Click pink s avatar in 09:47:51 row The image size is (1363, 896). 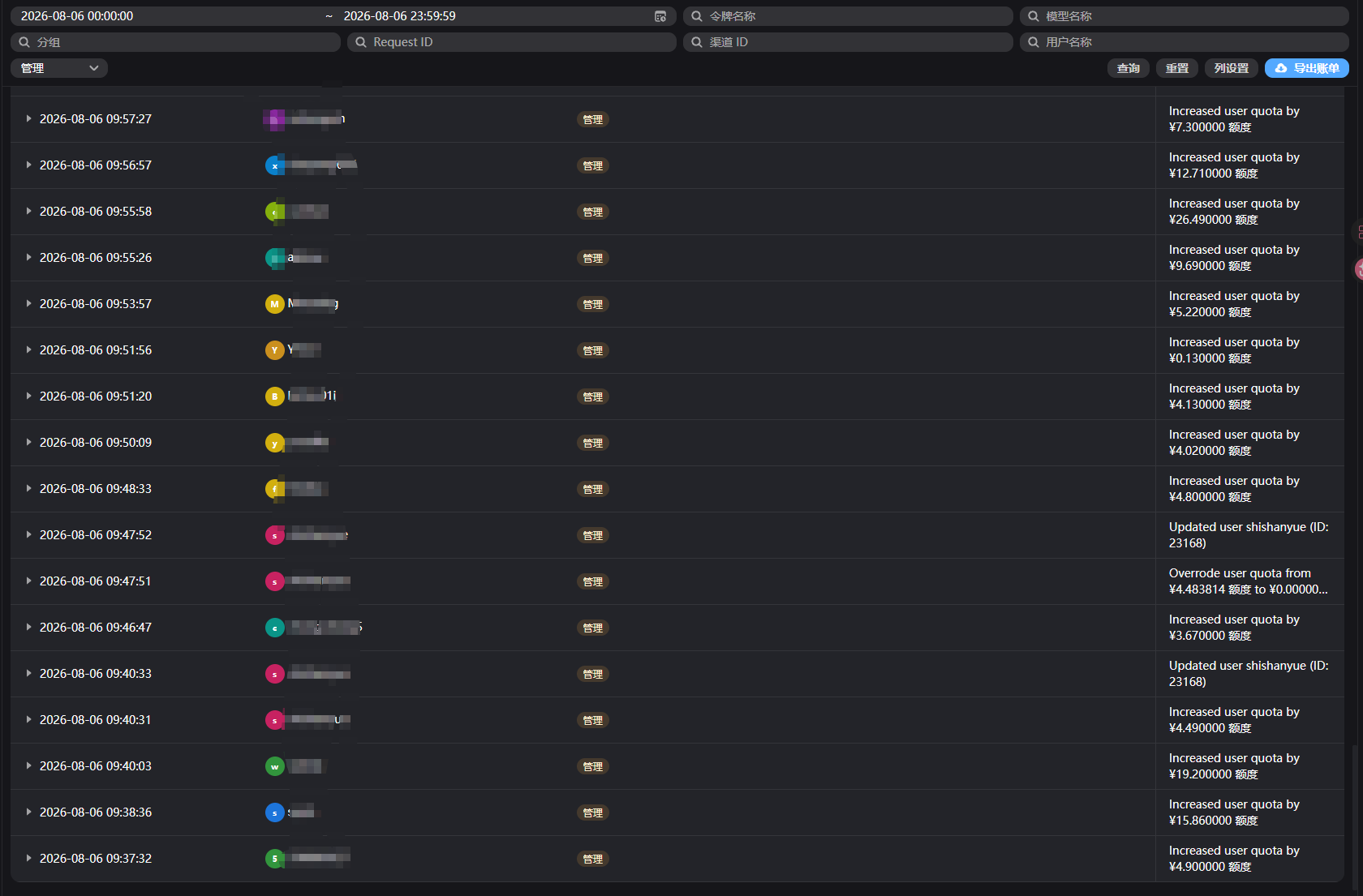pyautogui.click(x=275, y=581)
